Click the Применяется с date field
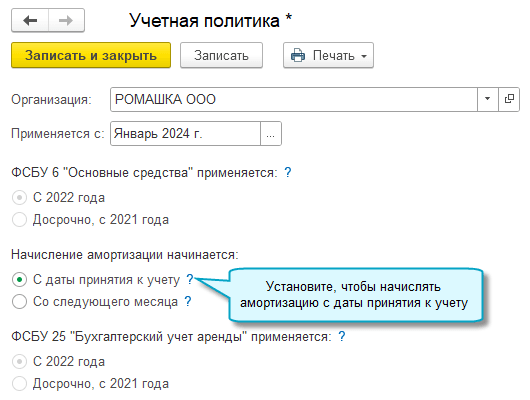The height and width of the screenshot is (400, 530). pos(185,134)
